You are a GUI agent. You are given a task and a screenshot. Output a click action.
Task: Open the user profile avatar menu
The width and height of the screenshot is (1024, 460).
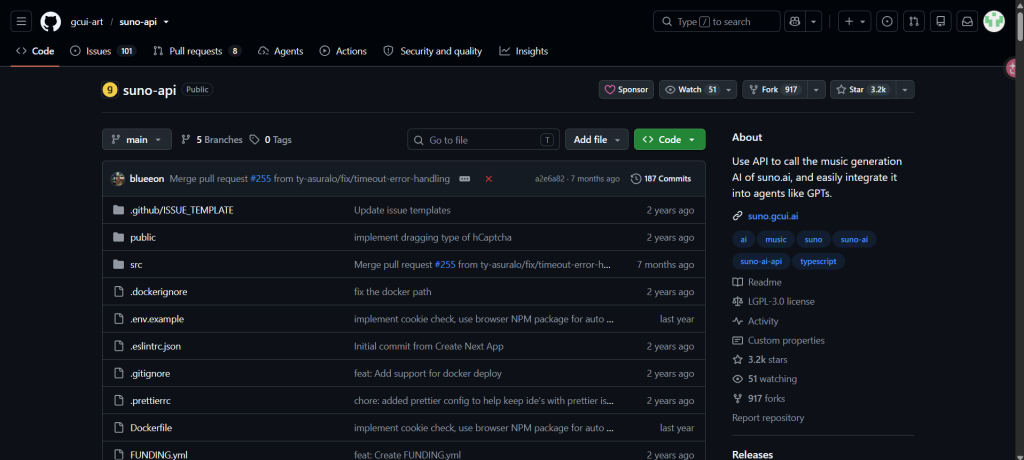pyautogui.click(x=994, y=22)
